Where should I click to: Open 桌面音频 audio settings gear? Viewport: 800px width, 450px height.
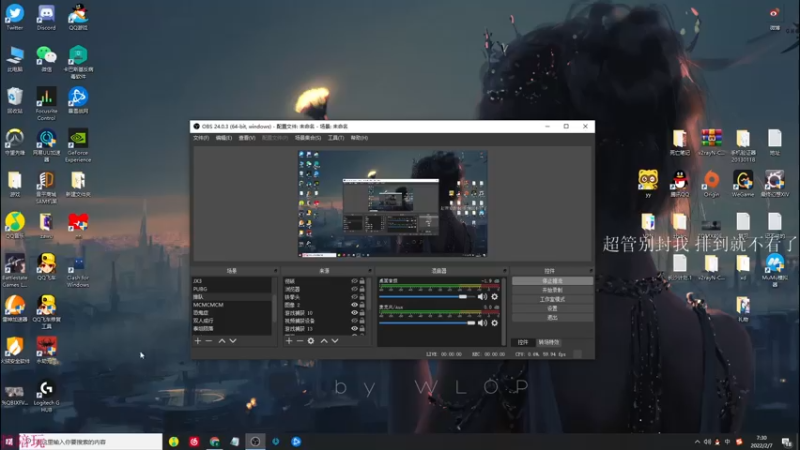[x=494, y=296]
